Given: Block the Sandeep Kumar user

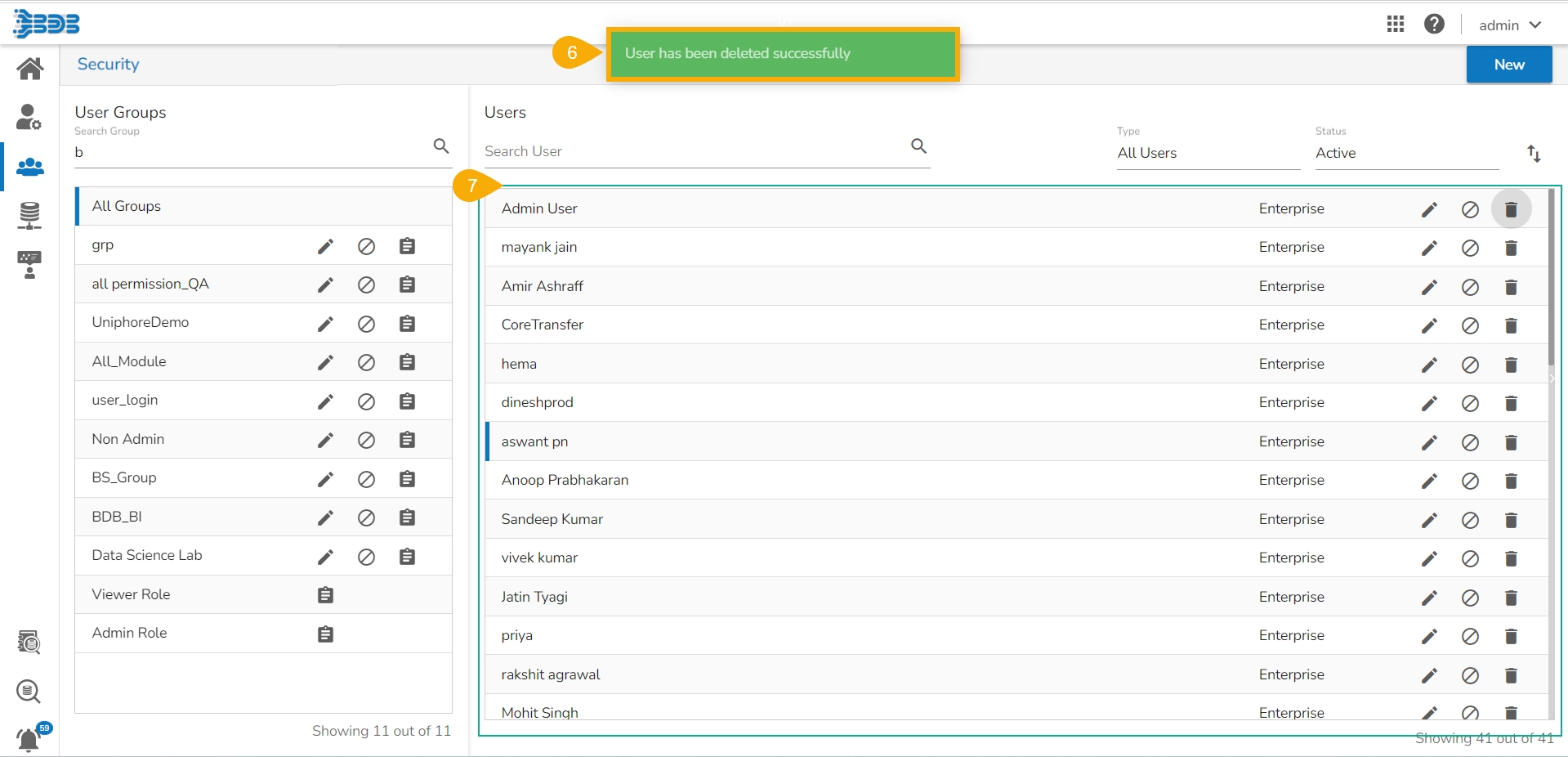Looking at the screenshot, I should [x=1470, y=520].
